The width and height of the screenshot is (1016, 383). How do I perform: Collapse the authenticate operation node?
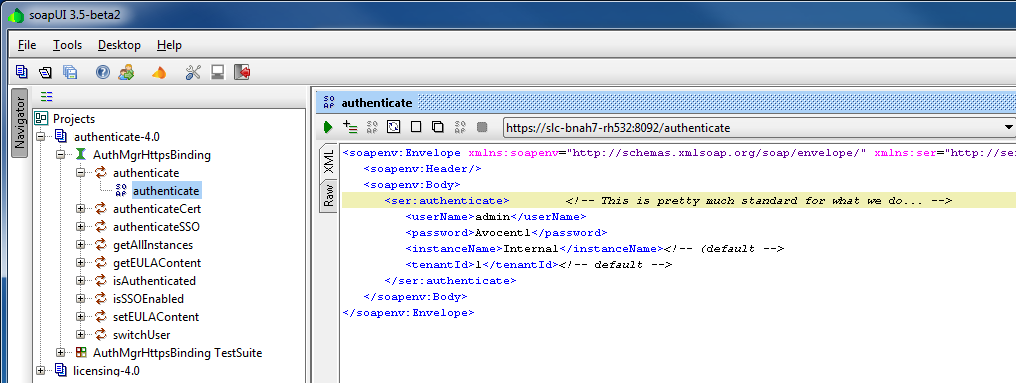click(80, 173)
